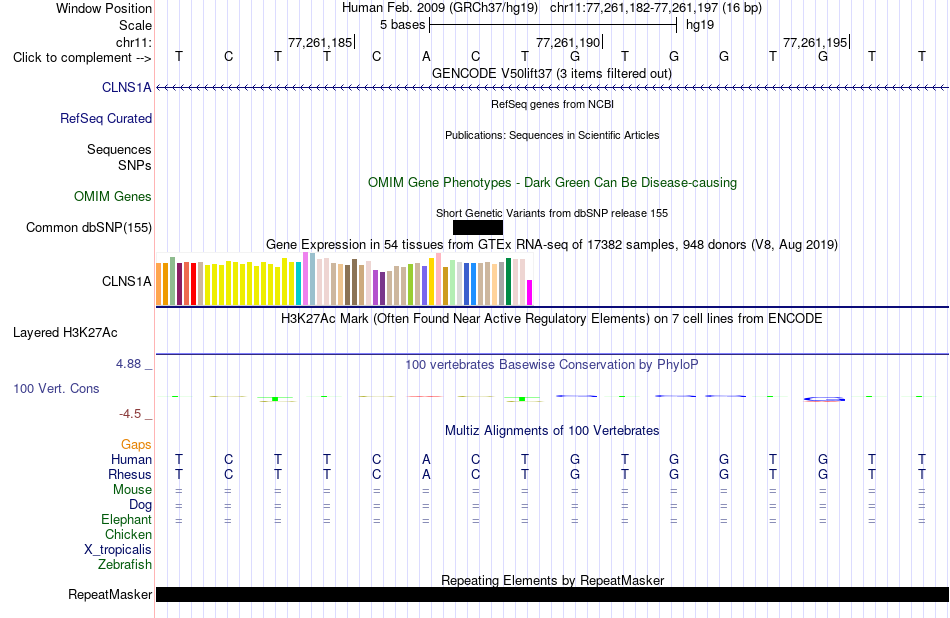Click CLNS1A label beside GTEx expression bars
Viewport: 950px width, 618px height.
126,281
